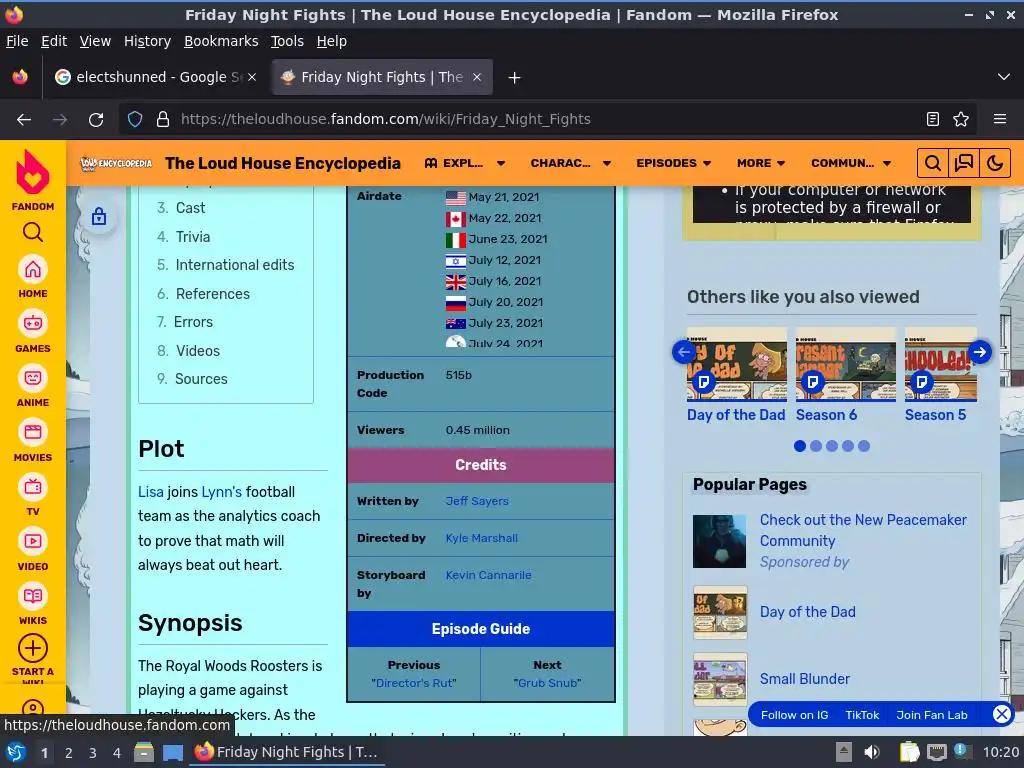Image resolution: width=1024 pixels, height=768 pixels.
Task: Open the Video section icon
Action: [x=33, y=541]
